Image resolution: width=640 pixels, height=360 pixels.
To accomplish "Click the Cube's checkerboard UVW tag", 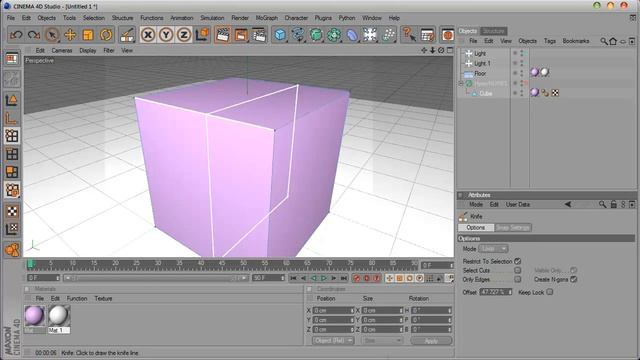I will pyautogui.click(x=555, y=93).
